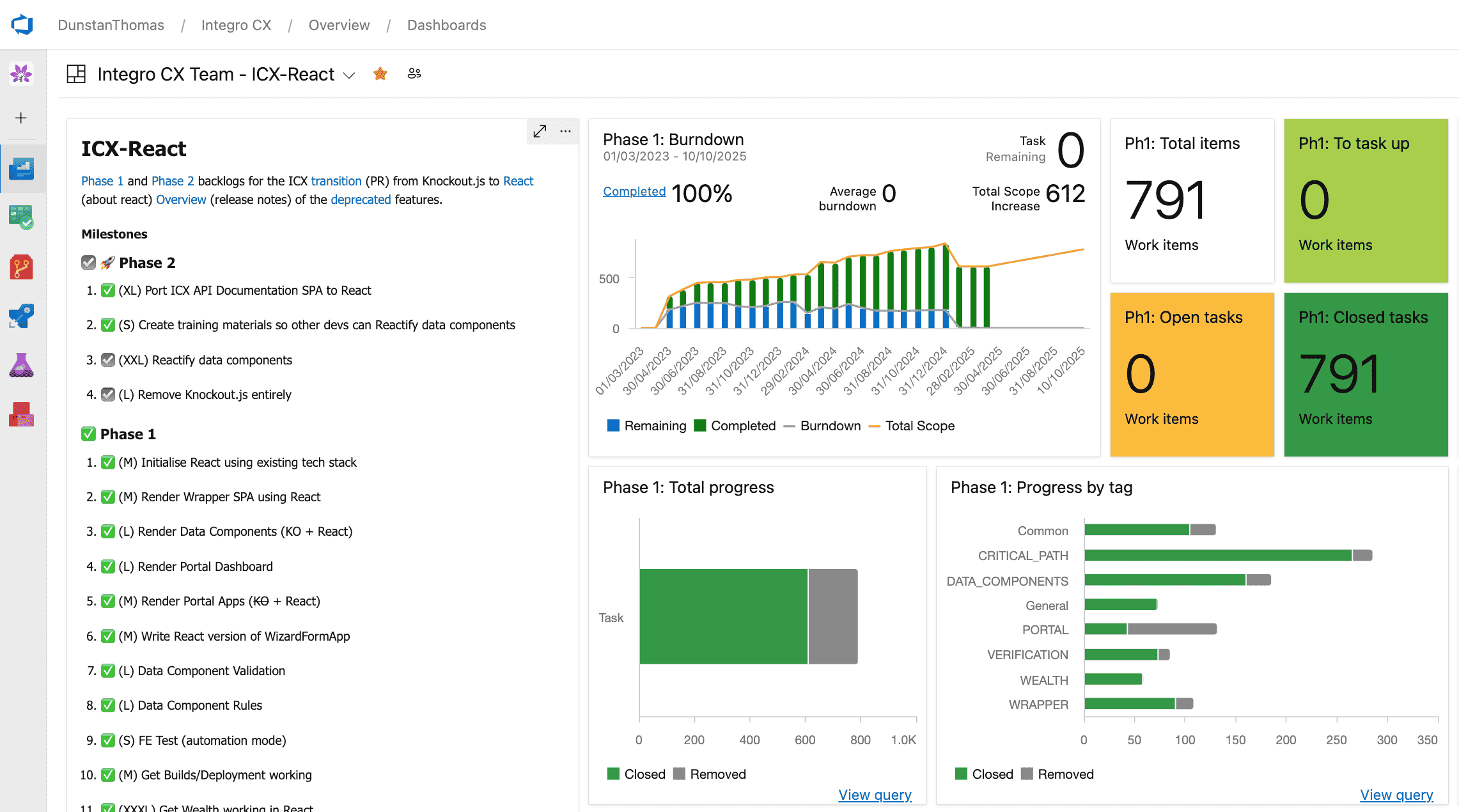
Task: Open the Overview hub icon in sidebar
Action: [22, 169]
